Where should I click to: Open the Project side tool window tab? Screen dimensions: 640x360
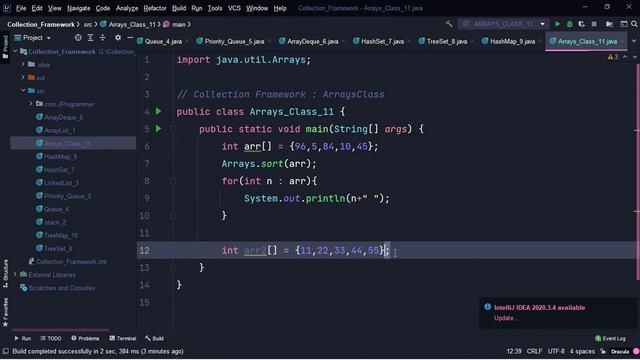point(5,46)
